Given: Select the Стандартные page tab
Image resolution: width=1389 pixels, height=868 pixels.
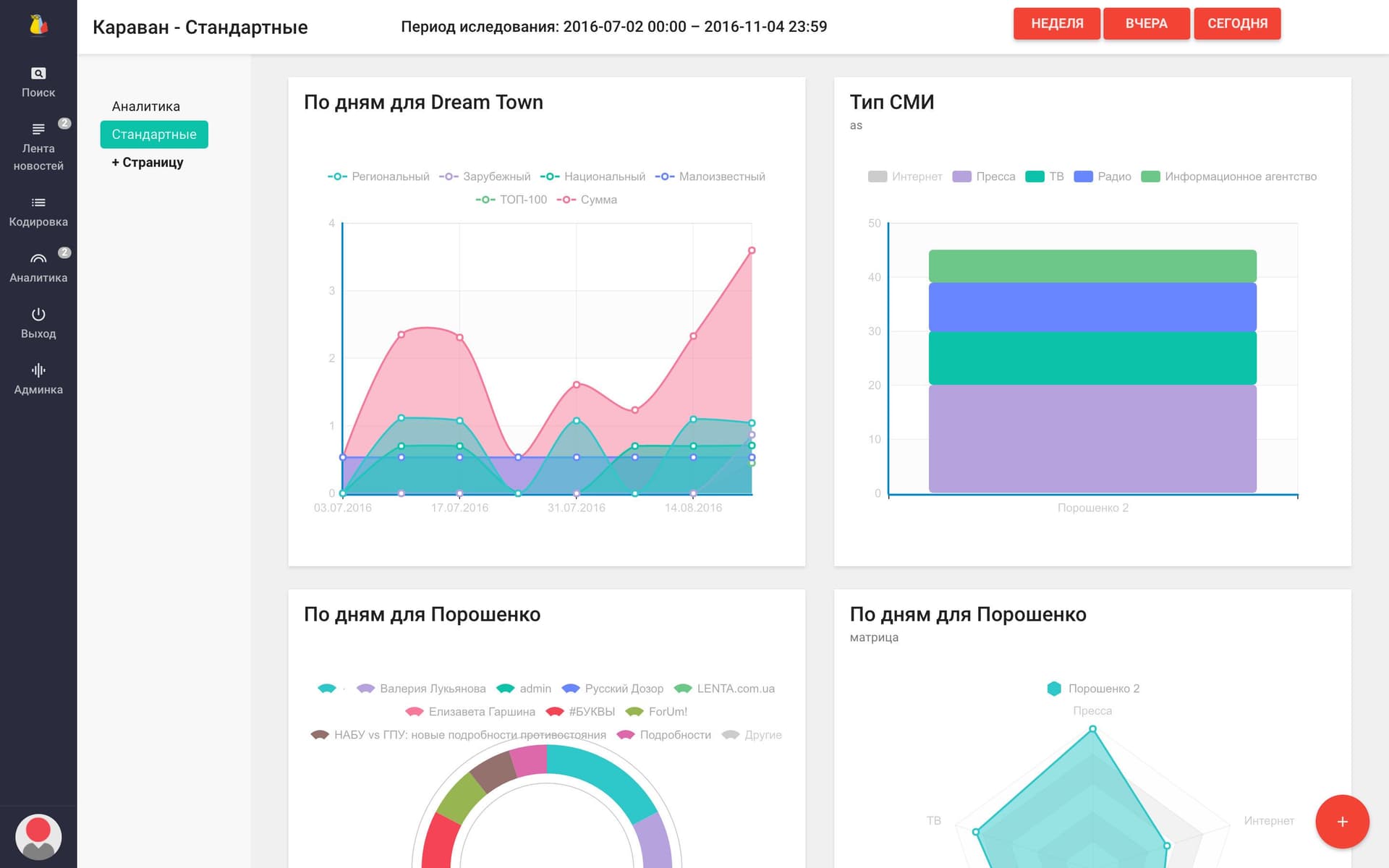Looking at the screenshot, I should click(x=154, y=135).
